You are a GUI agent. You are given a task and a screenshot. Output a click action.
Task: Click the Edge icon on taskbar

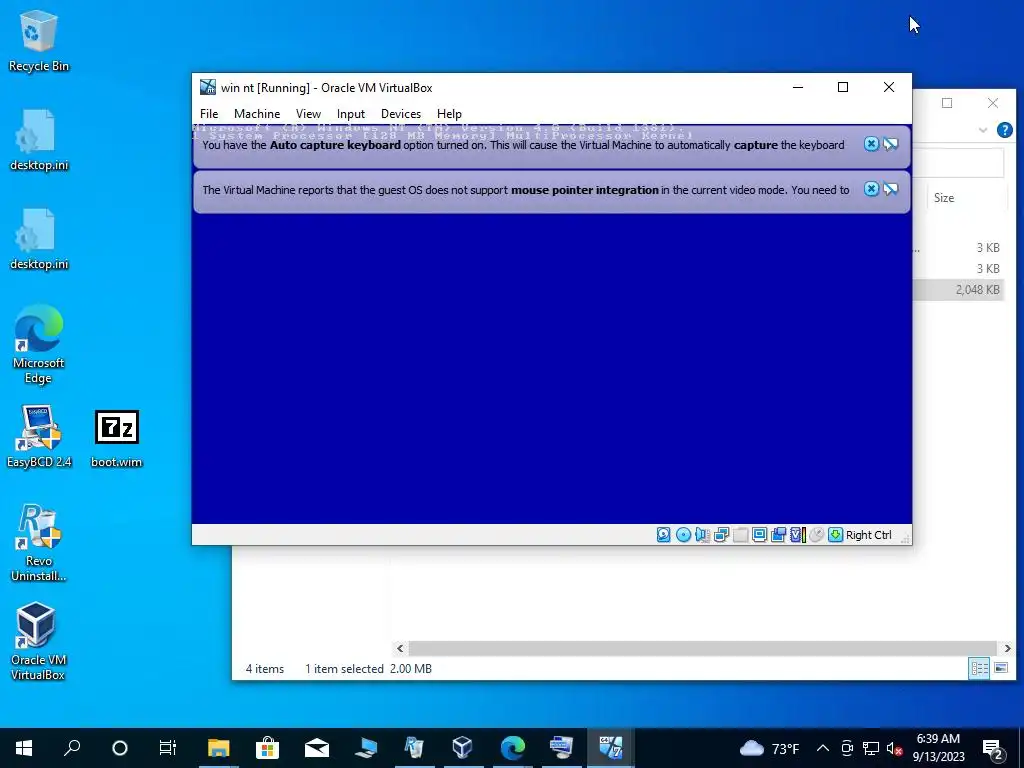tap(512, 748)
